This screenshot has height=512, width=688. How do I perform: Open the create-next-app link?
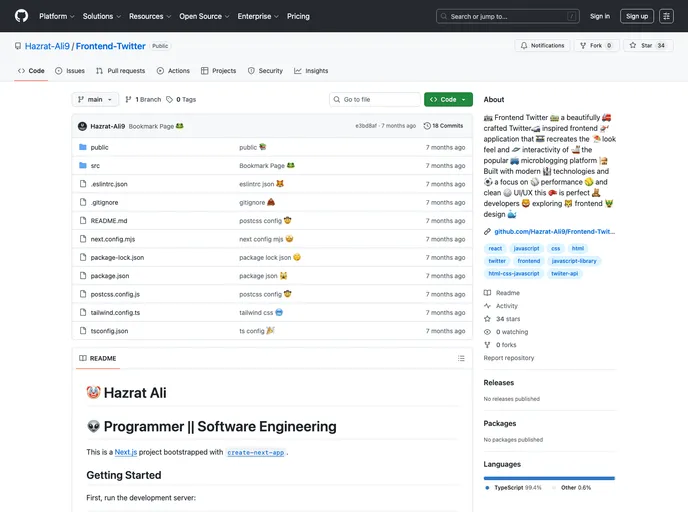point(256,452)
